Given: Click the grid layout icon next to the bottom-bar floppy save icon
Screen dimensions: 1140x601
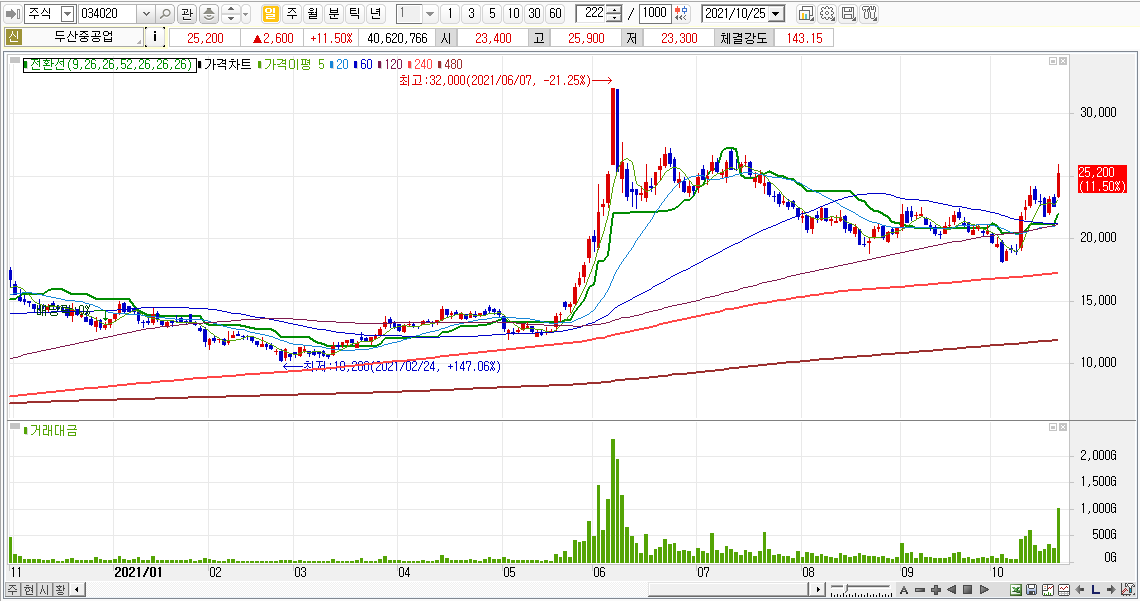Looking at the screenshot, I should coord(1048,589).
